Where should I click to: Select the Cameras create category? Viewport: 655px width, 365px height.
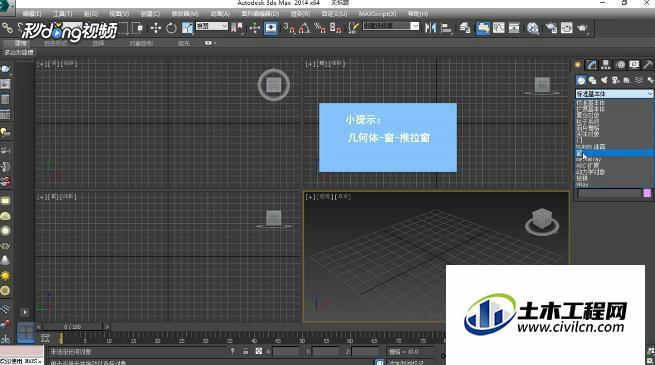click(x=615, y=80)
